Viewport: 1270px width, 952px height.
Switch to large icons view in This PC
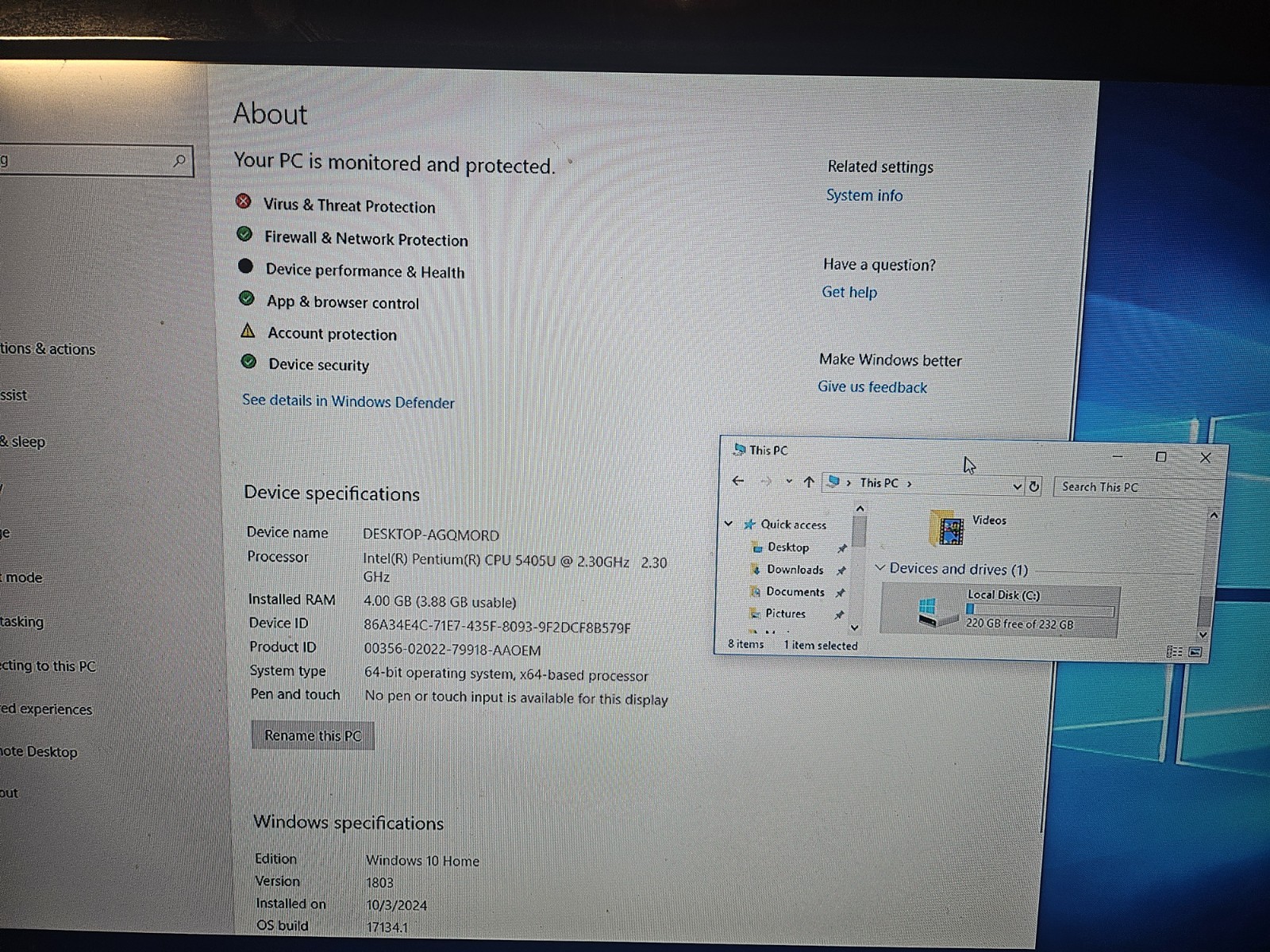coord(1195,652)
